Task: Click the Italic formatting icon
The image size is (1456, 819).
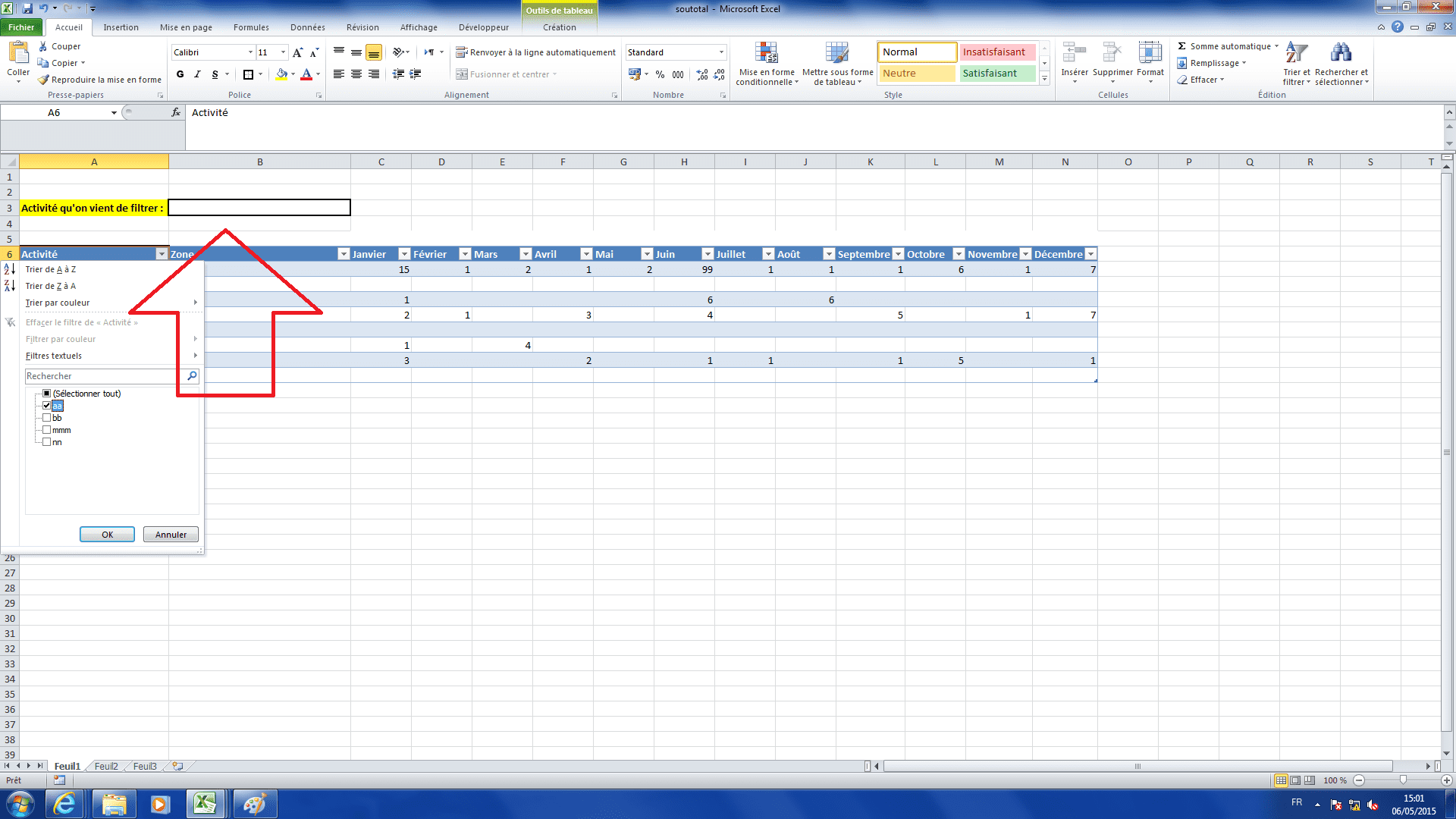Action: 197,74
